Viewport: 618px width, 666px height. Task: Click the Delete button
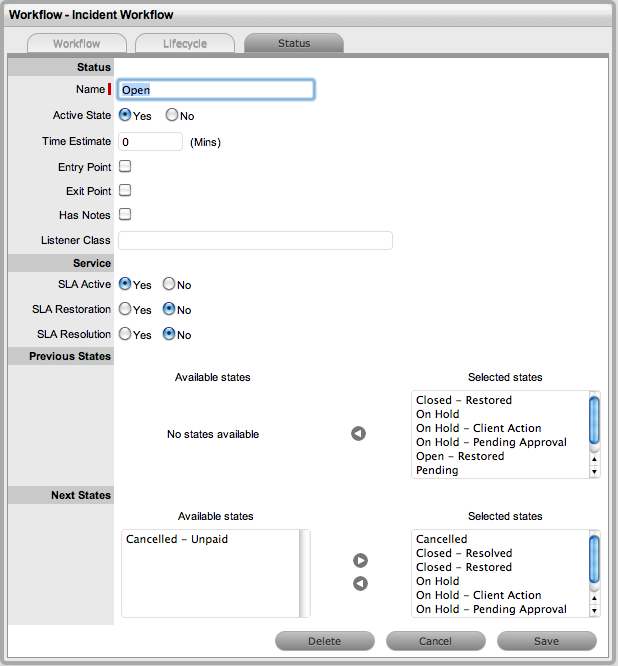pyautogui.click(x=325, y=641)
